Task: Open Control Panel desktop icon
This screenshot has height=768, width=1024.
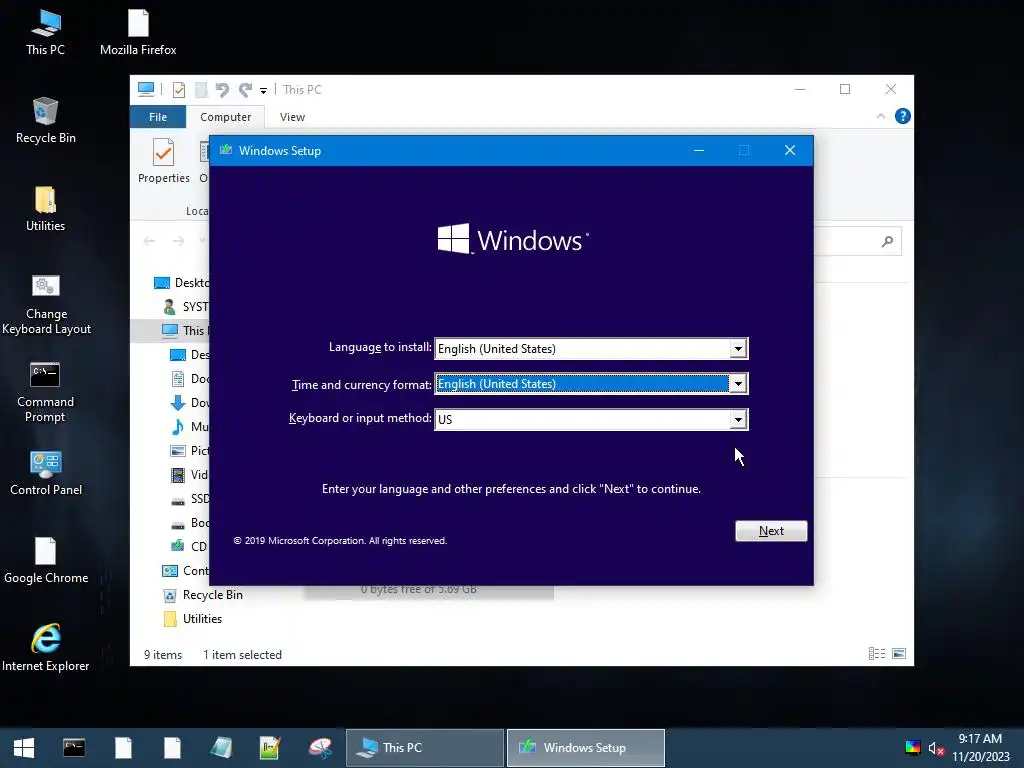Action: pos(46,473)
